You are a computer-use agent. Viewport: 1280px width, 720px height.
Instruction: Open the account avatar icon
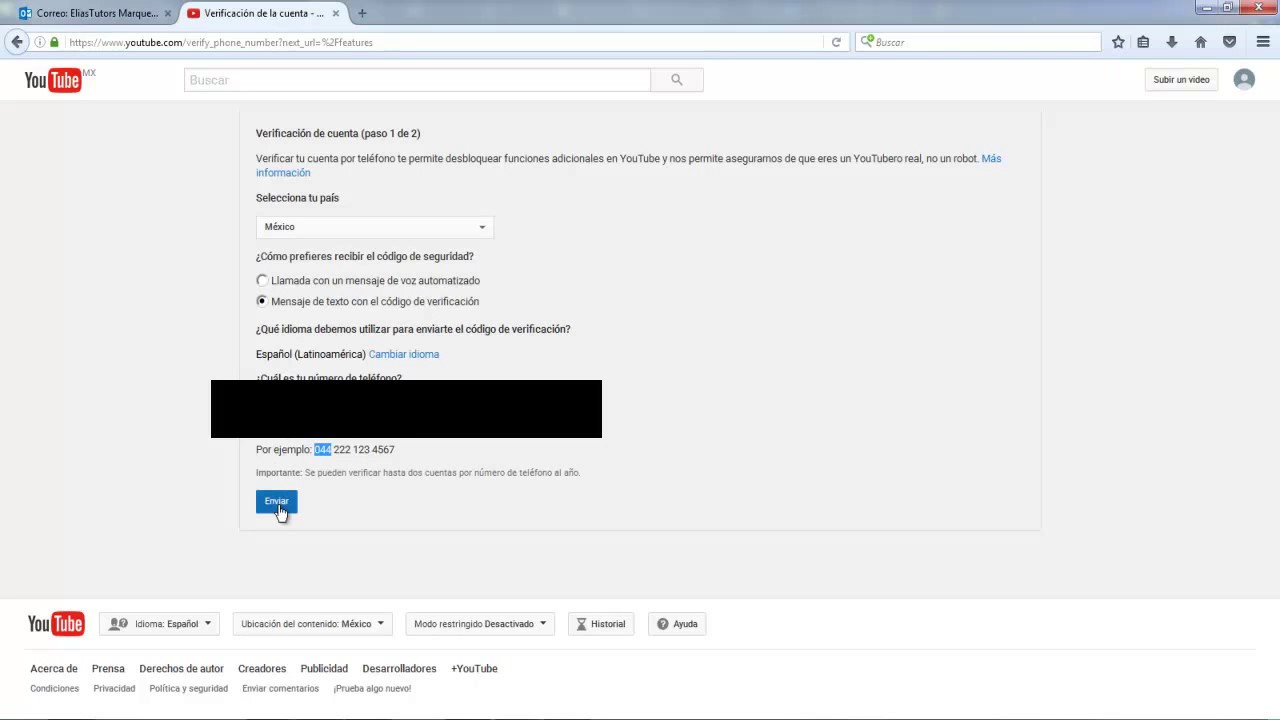(x=1244, y=80)
